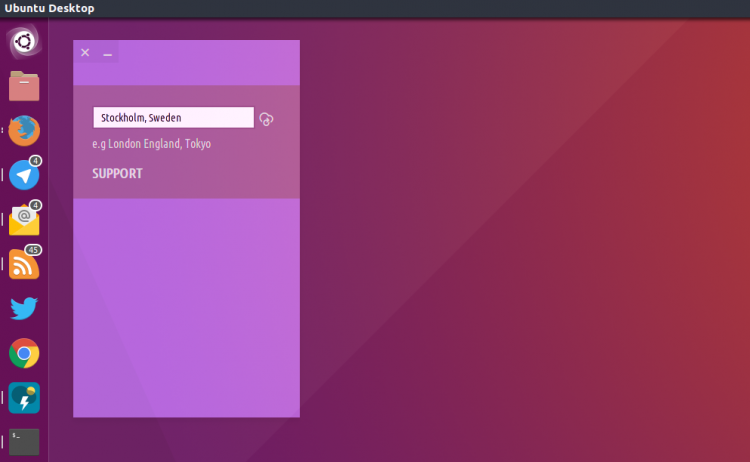Launch Firefox from the dock

pos(24,131)
